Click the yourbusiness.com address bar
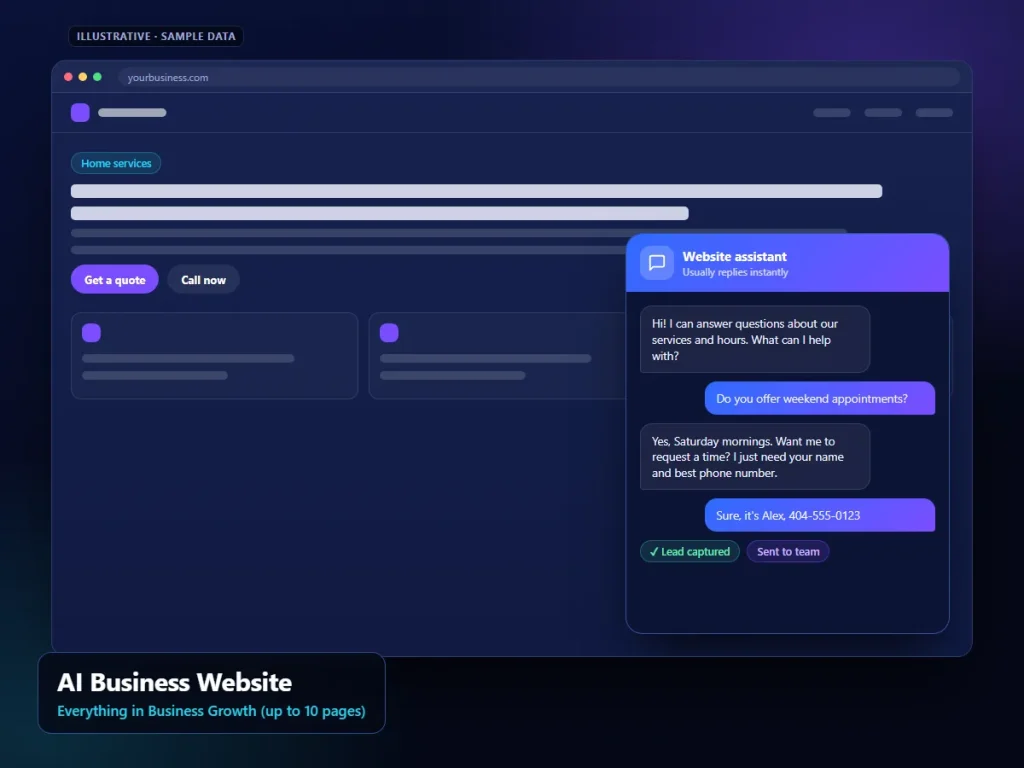The image size is (1024, 768). (539, 77)
